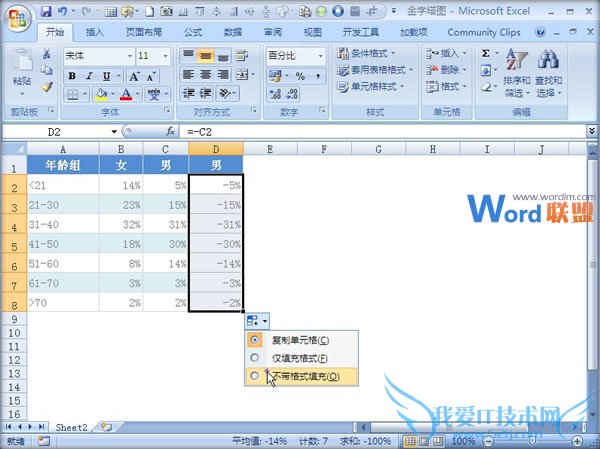
Task: Increase indent in cells
Action: 205,93
